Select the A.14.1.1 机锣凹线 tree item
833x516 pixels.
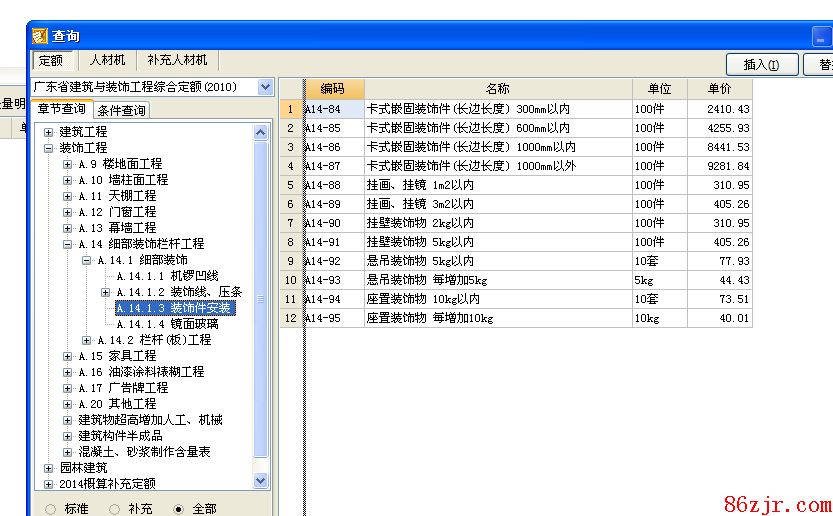167,276
